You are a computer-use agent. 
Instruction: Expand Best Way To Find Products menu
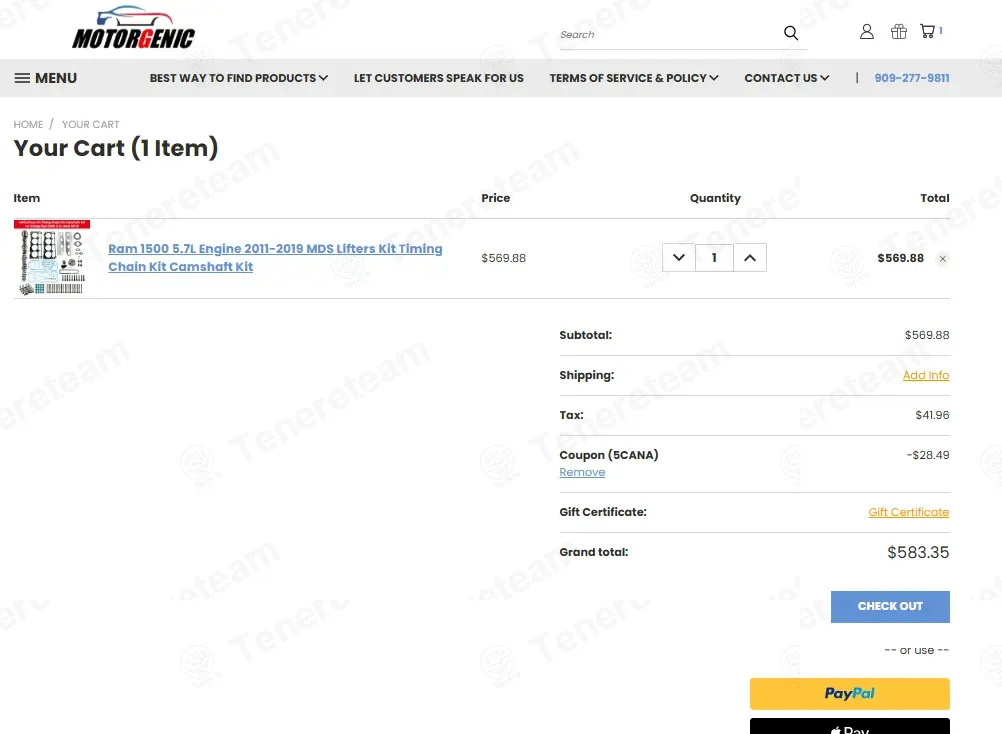click(239, 78)
